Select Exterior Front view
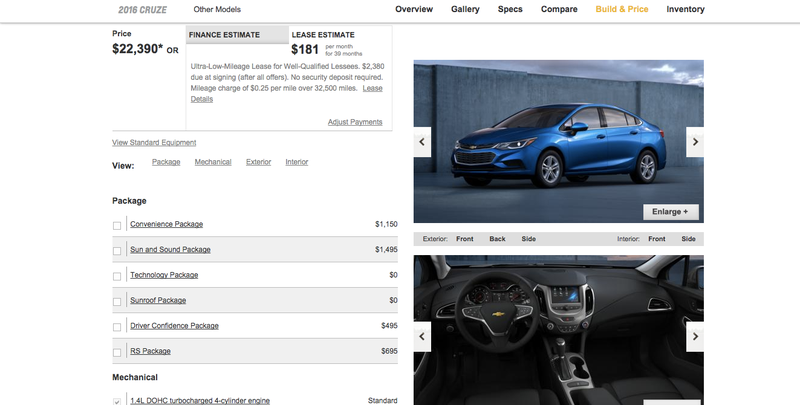 coord(464,239)
